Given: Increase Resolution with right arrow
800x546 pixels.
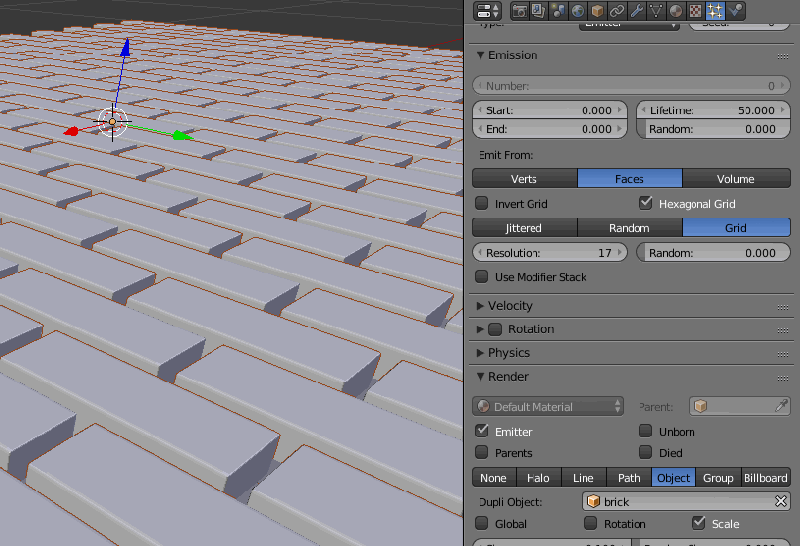Looking at the screenshot, I should point(620,253).
